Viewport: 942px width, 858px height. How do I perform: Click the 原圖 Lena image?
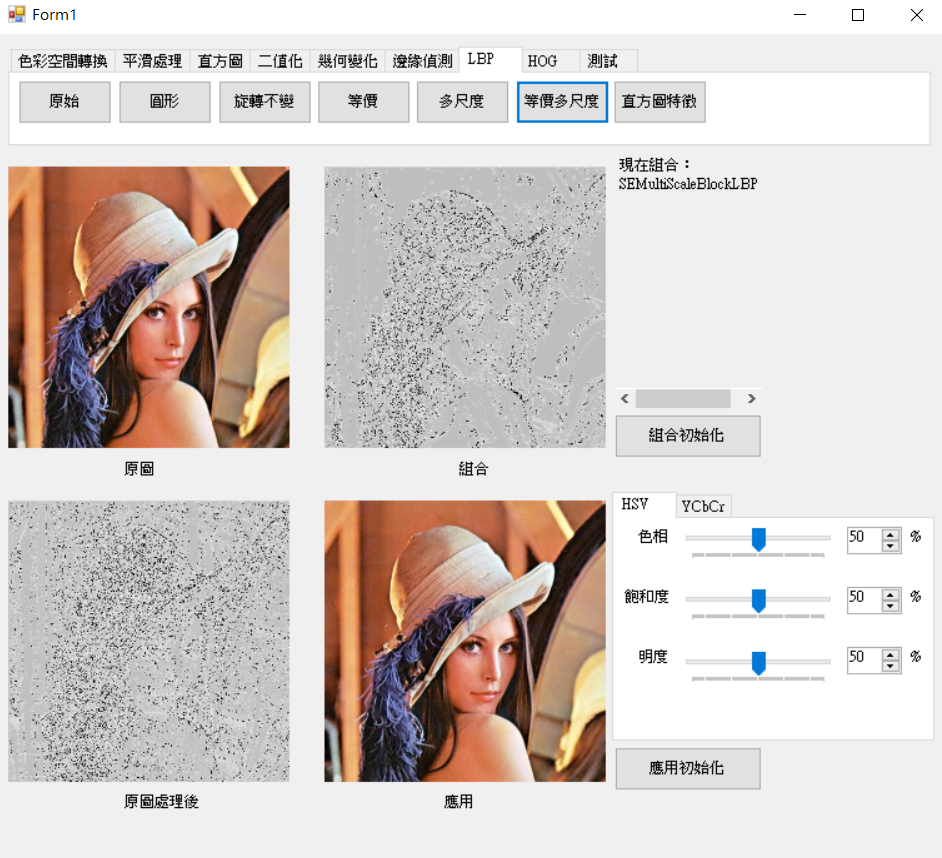[149, 307]
